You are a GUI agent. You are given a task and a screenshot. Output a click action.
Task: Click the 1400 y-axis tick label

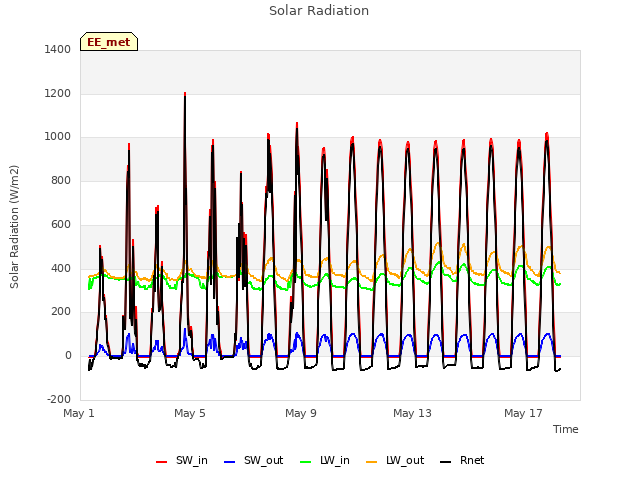point(58,49)
